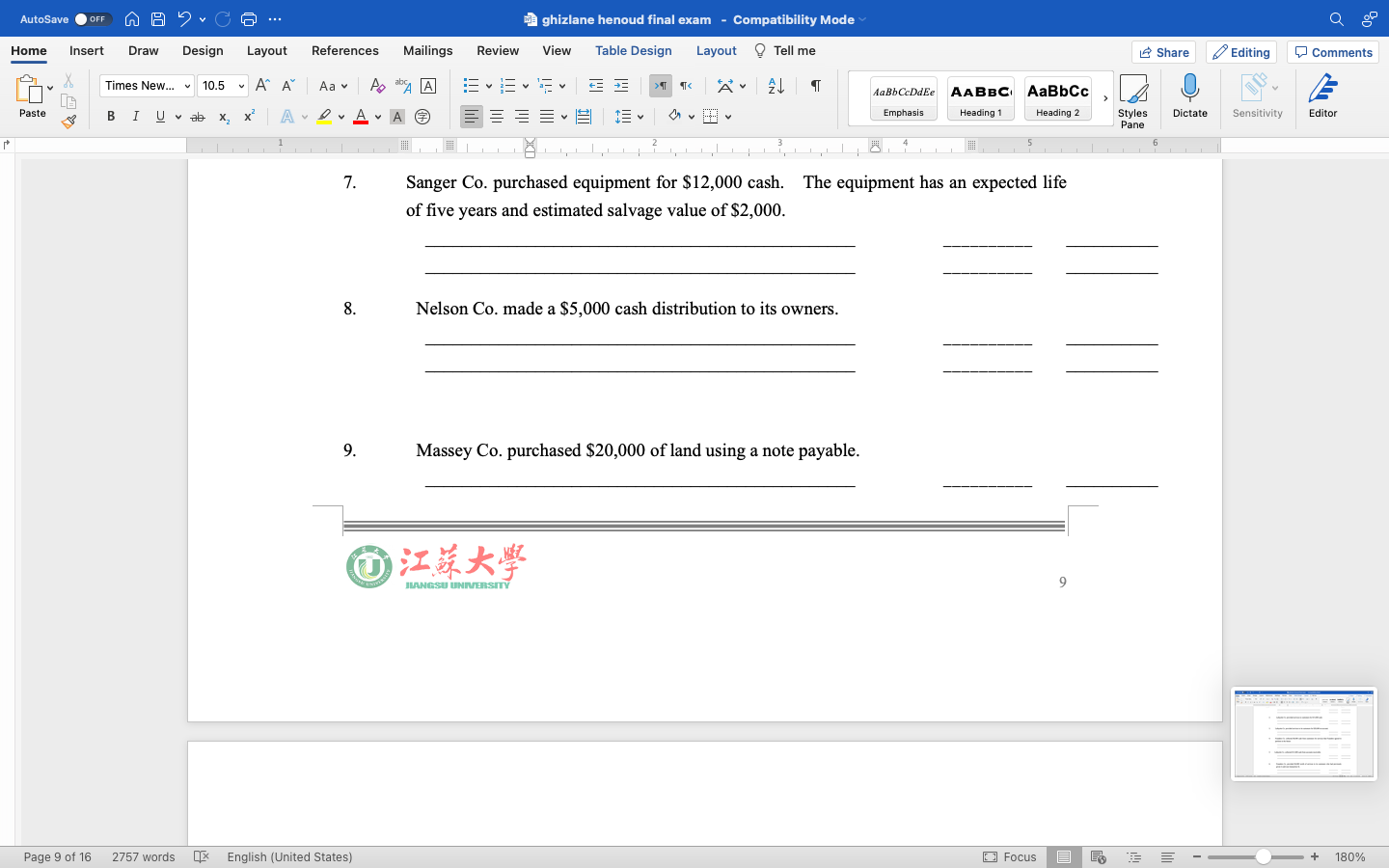This screenshot has height=868, width=1389.
Task: Open the Home icon in the title bar
Action: tap(132, 19)
